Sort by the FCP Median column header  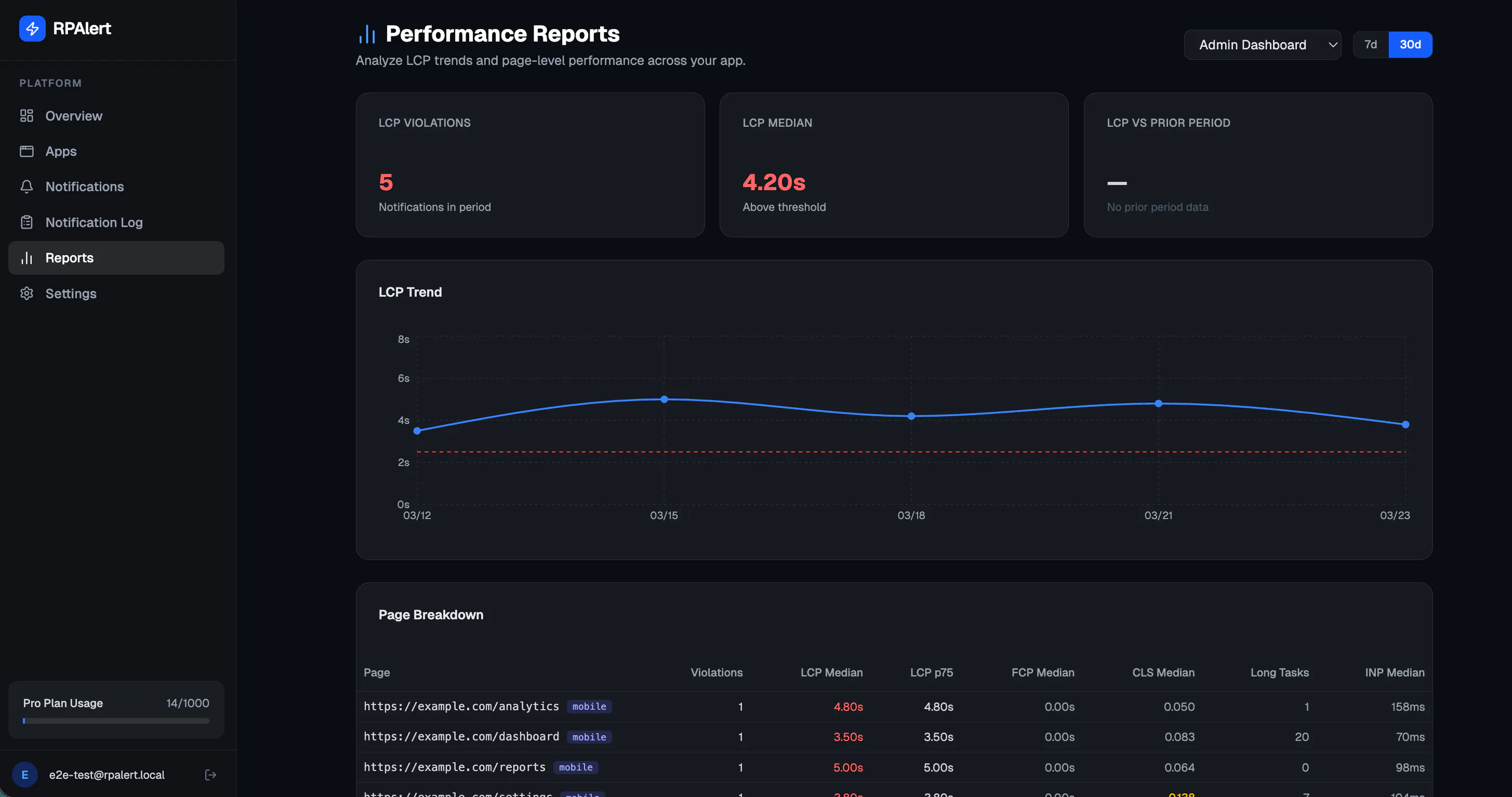[x=1042, y=673]
